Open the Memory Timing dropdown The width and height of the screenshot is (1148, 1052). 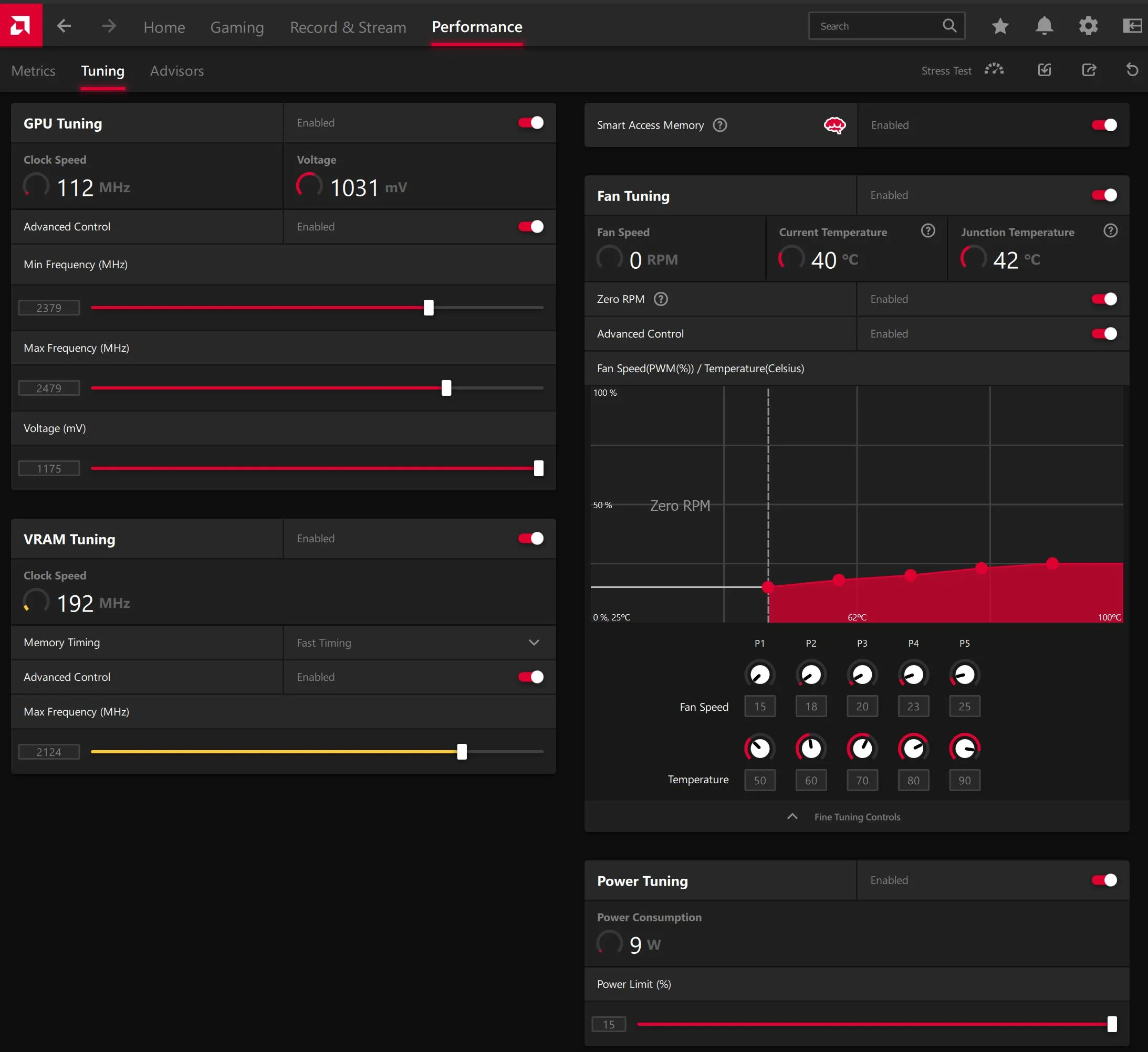[x=420, y=642]
